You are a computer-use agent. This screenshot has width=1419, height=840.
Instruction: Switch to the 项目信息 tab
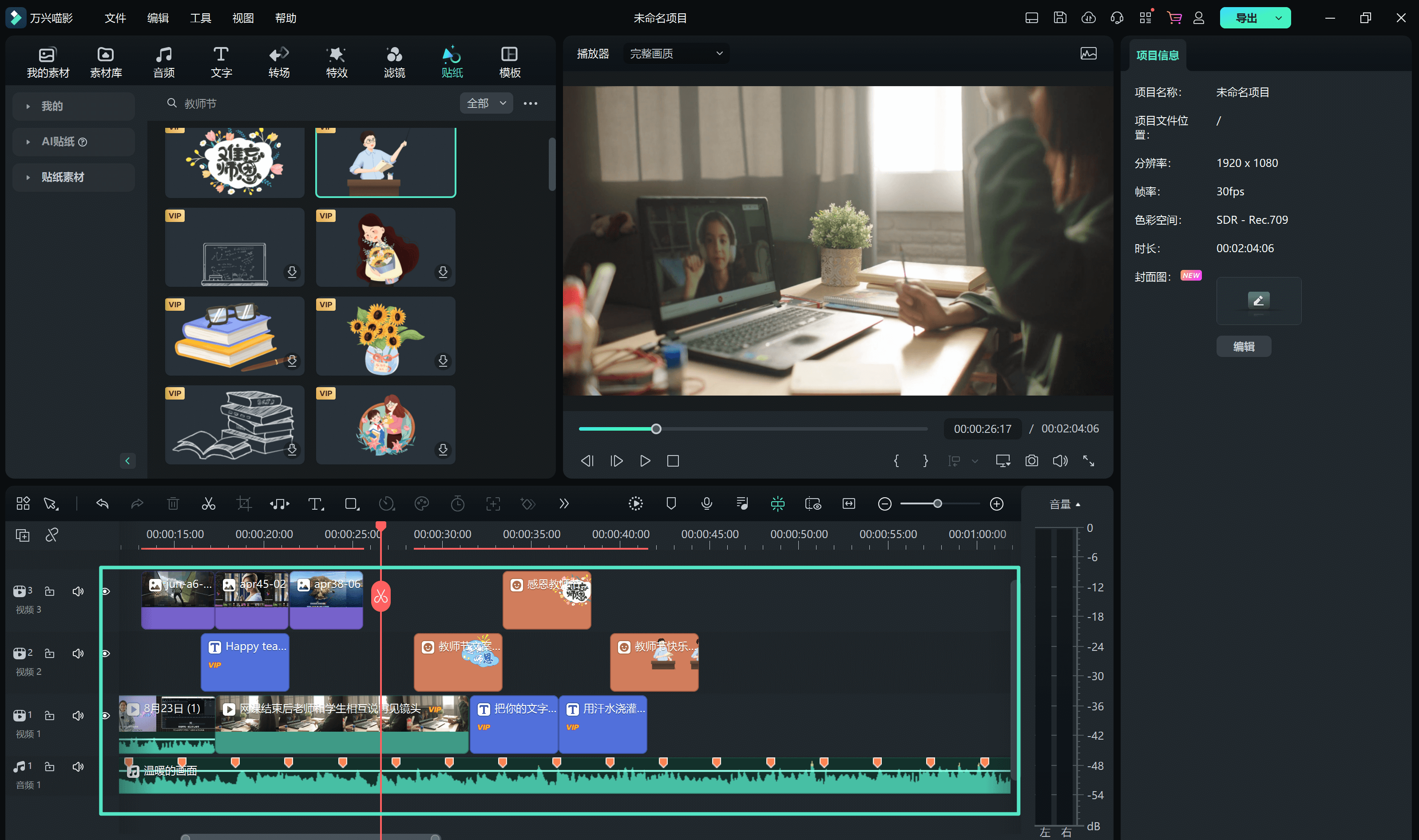[1157, 55]
